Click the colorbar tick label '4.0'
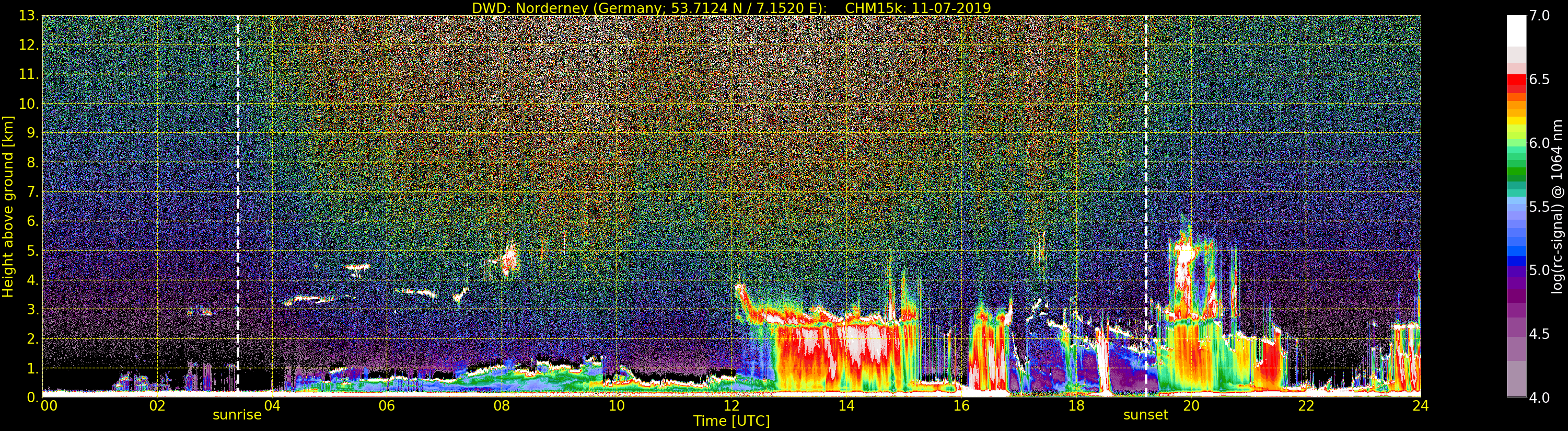Image resolution: width=1568 pixels, height=431 pixels. [x=1539, y=398]
